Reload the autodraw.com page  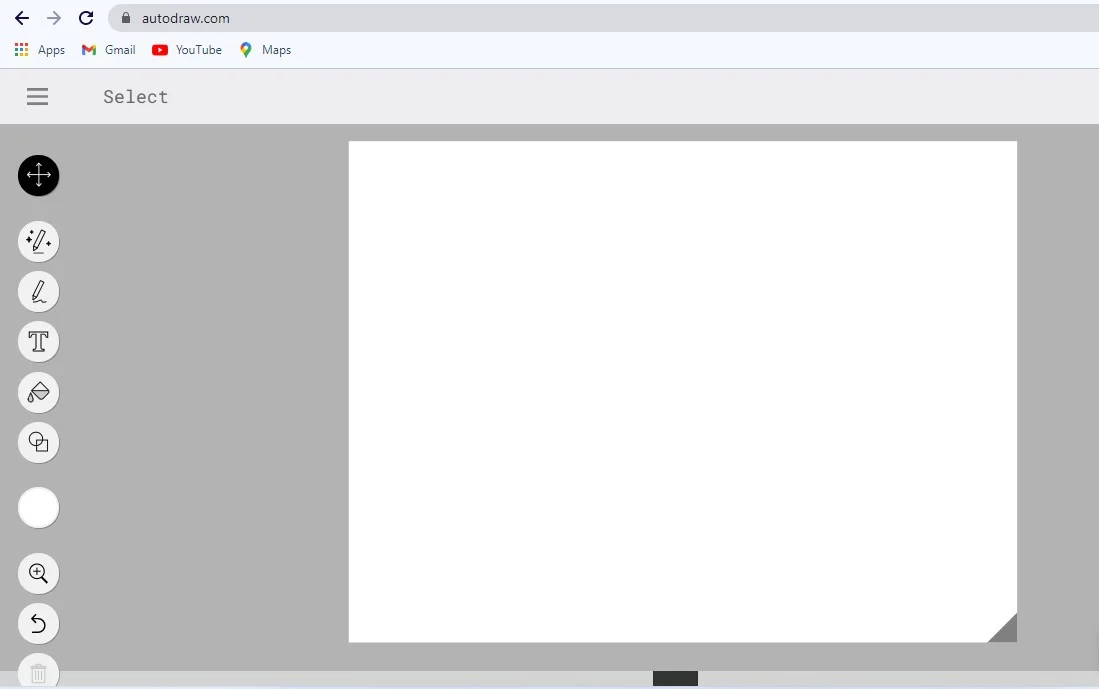click(85, 17)
